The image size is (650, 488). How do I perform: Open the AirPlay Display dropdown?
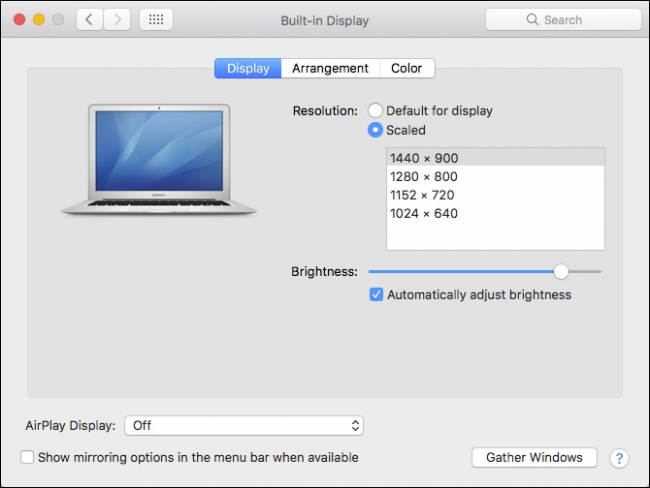click(244, 425)
